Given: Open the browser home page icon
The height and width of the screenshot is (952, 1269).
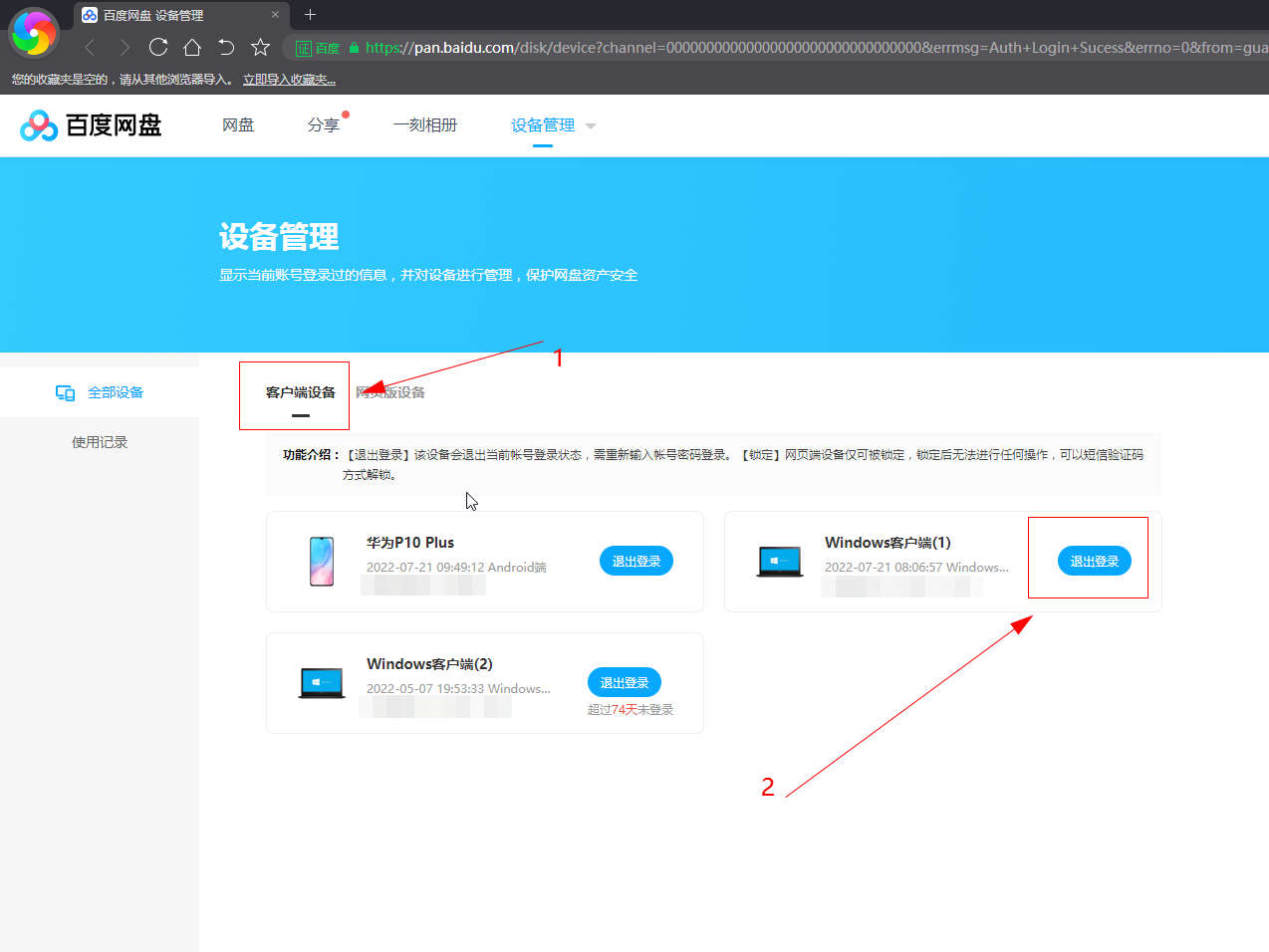Looking at the screenshot, I should pyautogui.click(x=192, y=47).
